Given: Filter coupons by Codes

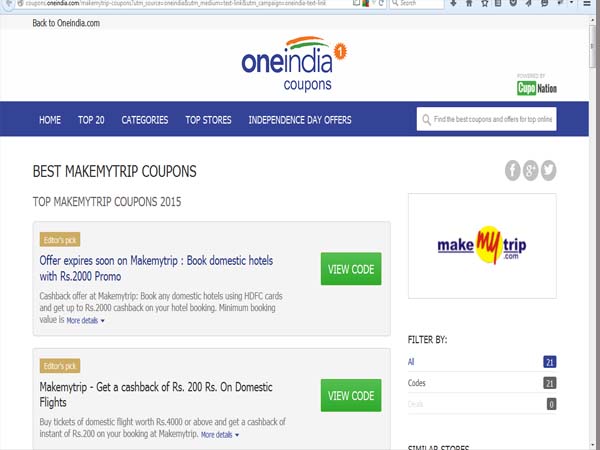Looking at the screenshot, I should 482,383.
